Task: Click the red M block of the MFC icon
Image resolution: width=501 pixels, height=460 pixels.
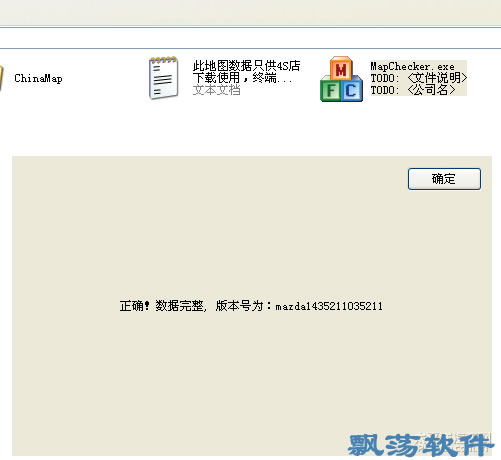Action: [341, 68]
